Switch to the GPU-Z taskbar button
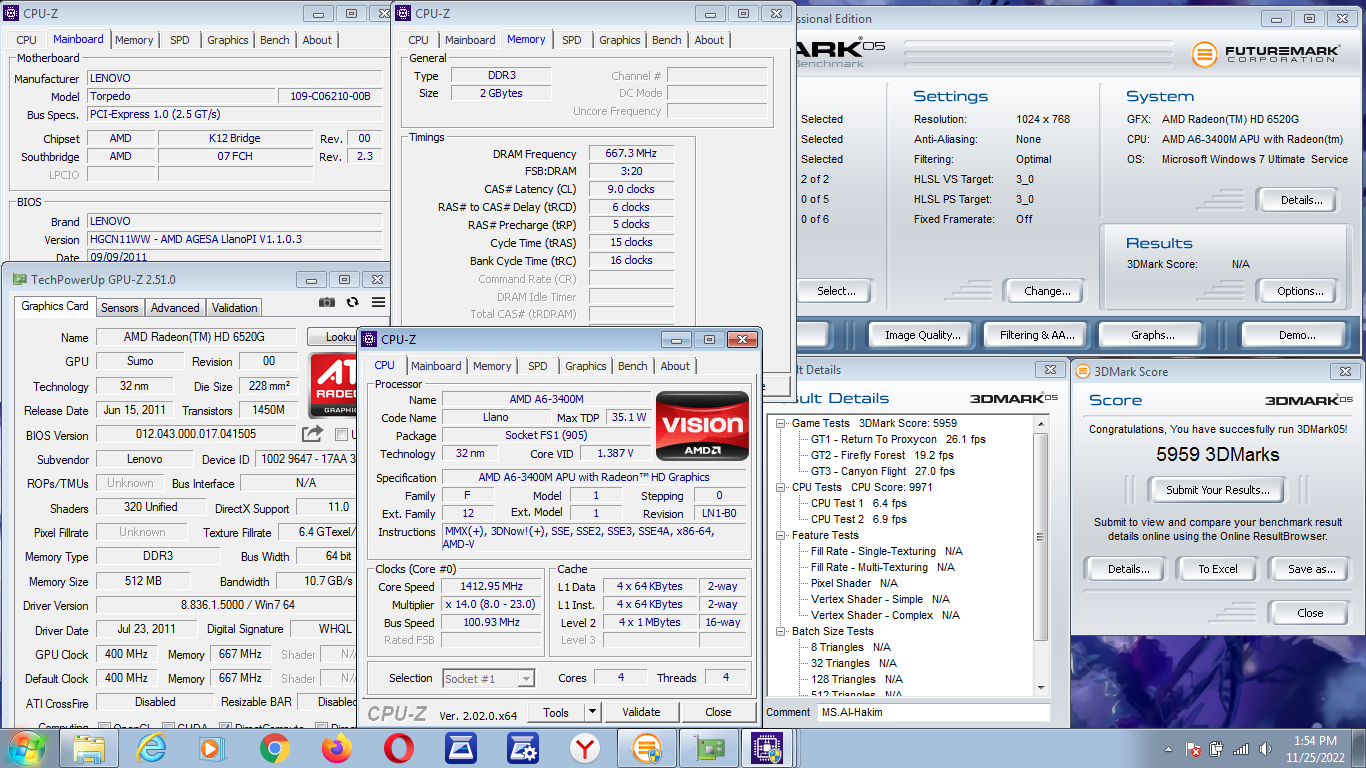 click(x=709, y=748)
